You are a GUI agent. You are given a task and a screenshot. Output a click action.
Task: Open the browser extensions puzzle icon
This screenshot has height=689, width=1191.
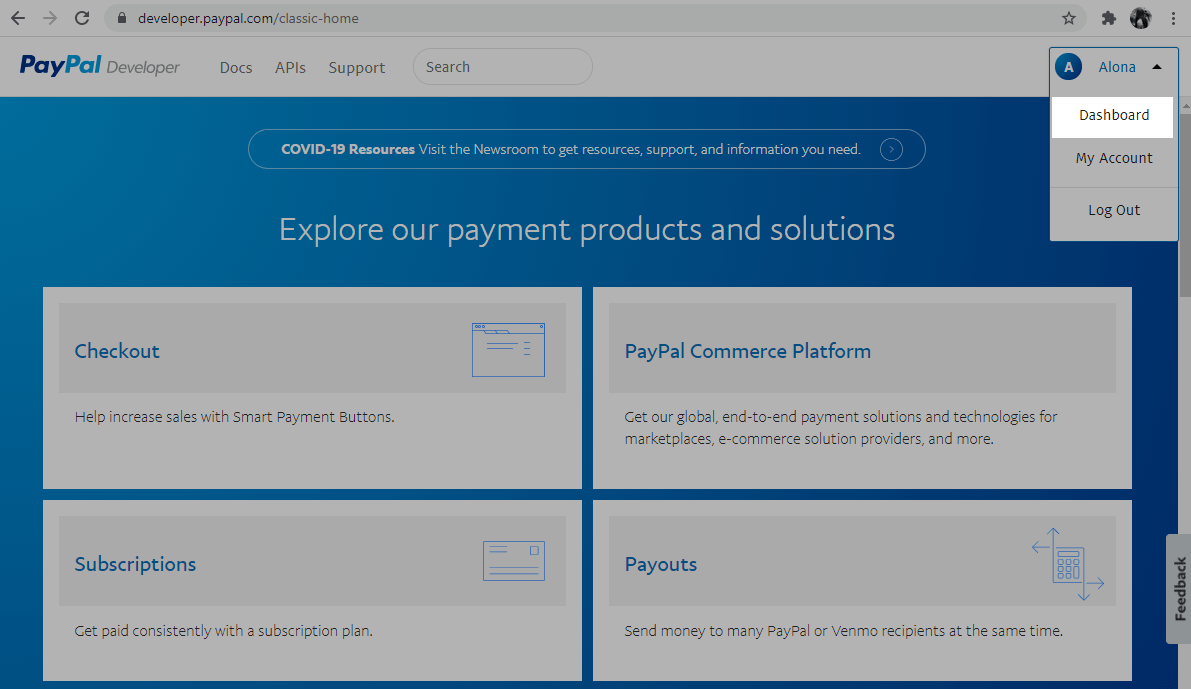click(x=1108, y=18)
